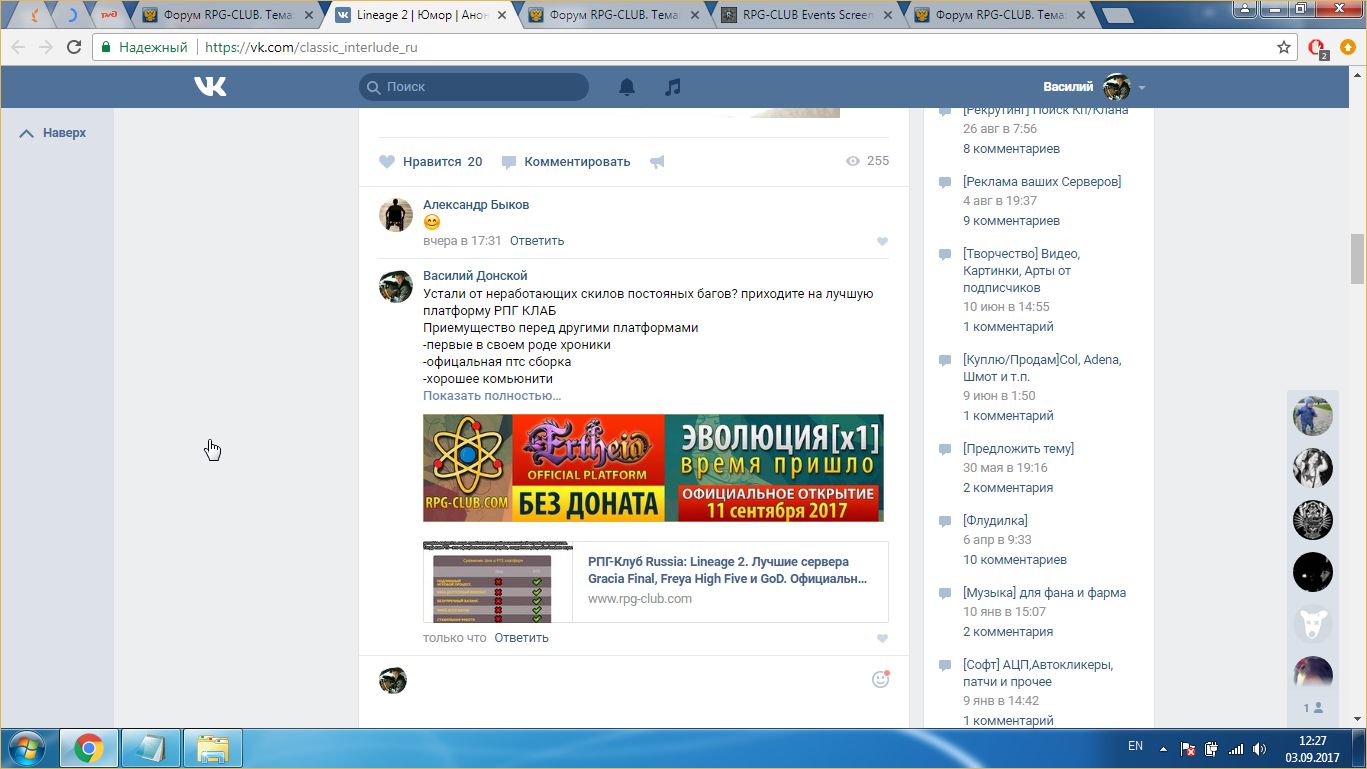Click online friends counter icon
The image size is (1367, 769).
coord(1313,707)
